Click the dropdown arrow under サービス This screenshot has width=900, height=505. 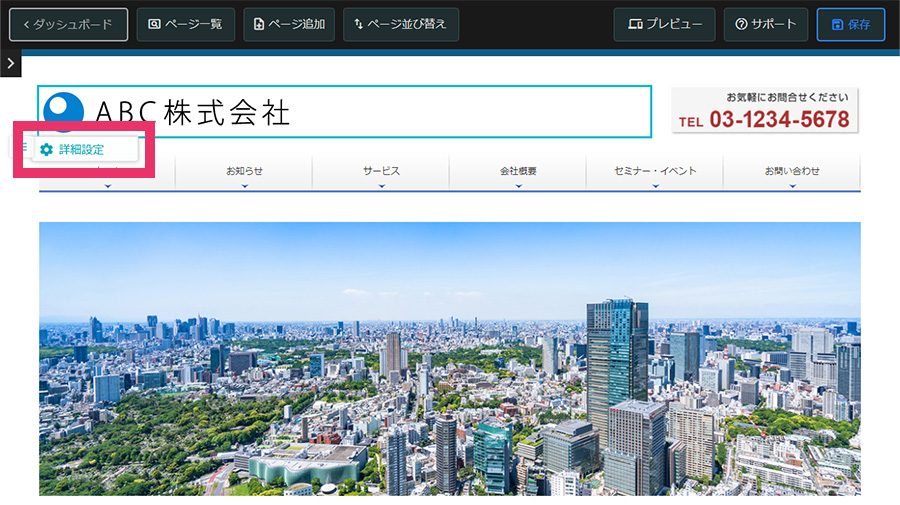click(382, 186)
